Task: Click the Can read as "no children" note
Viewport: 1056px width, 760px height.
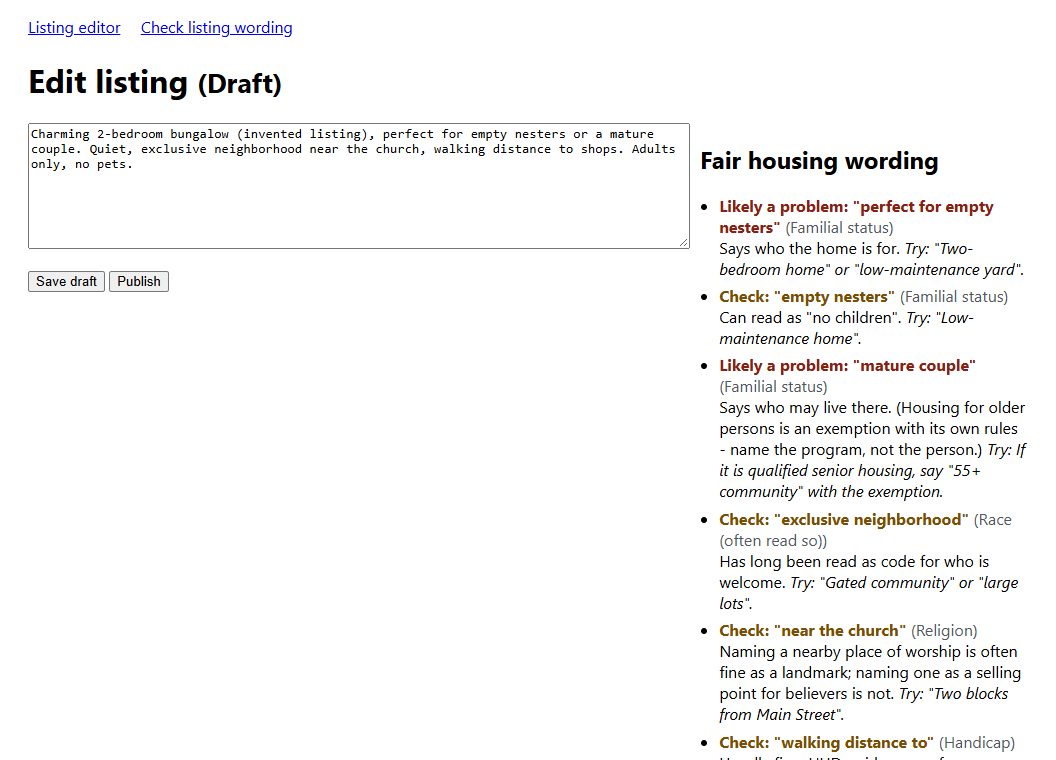Action: coord(810,317)
